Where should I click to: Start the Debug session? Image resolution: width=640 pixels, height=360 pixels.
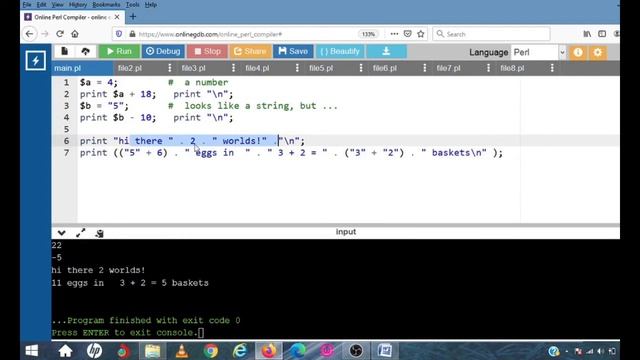pos(163,51)
